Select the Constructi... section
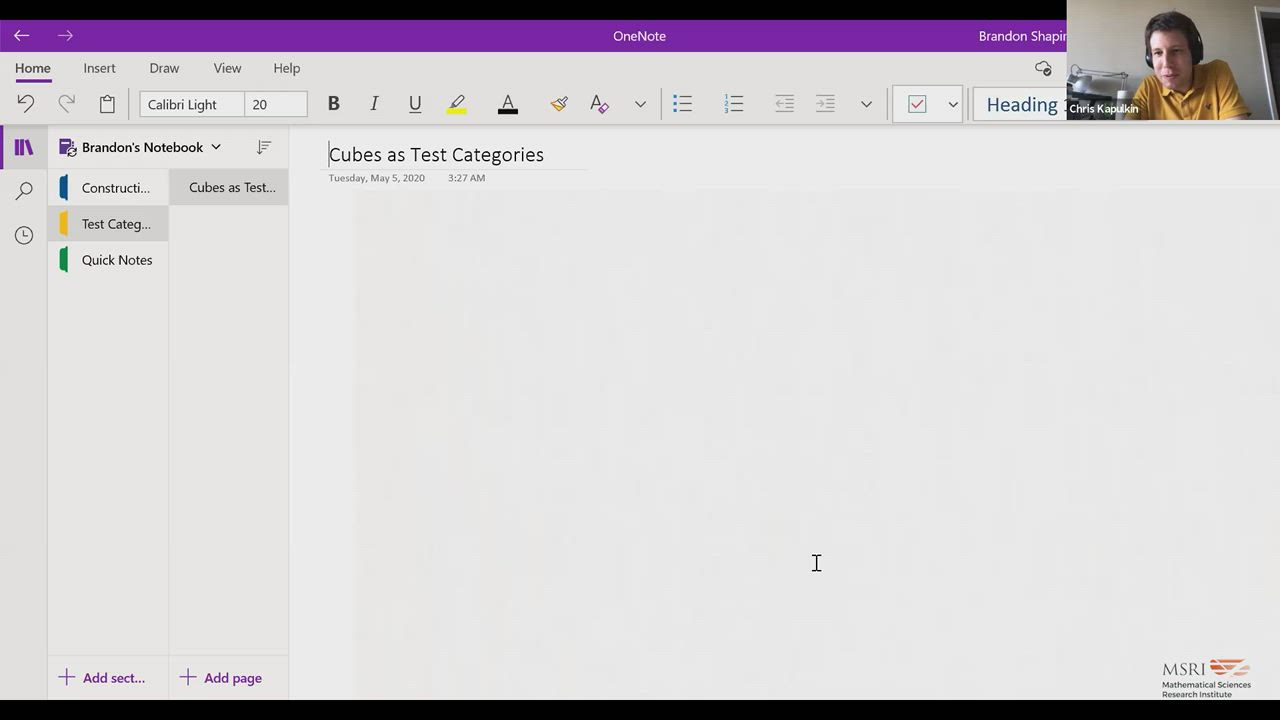 [108, 188]
